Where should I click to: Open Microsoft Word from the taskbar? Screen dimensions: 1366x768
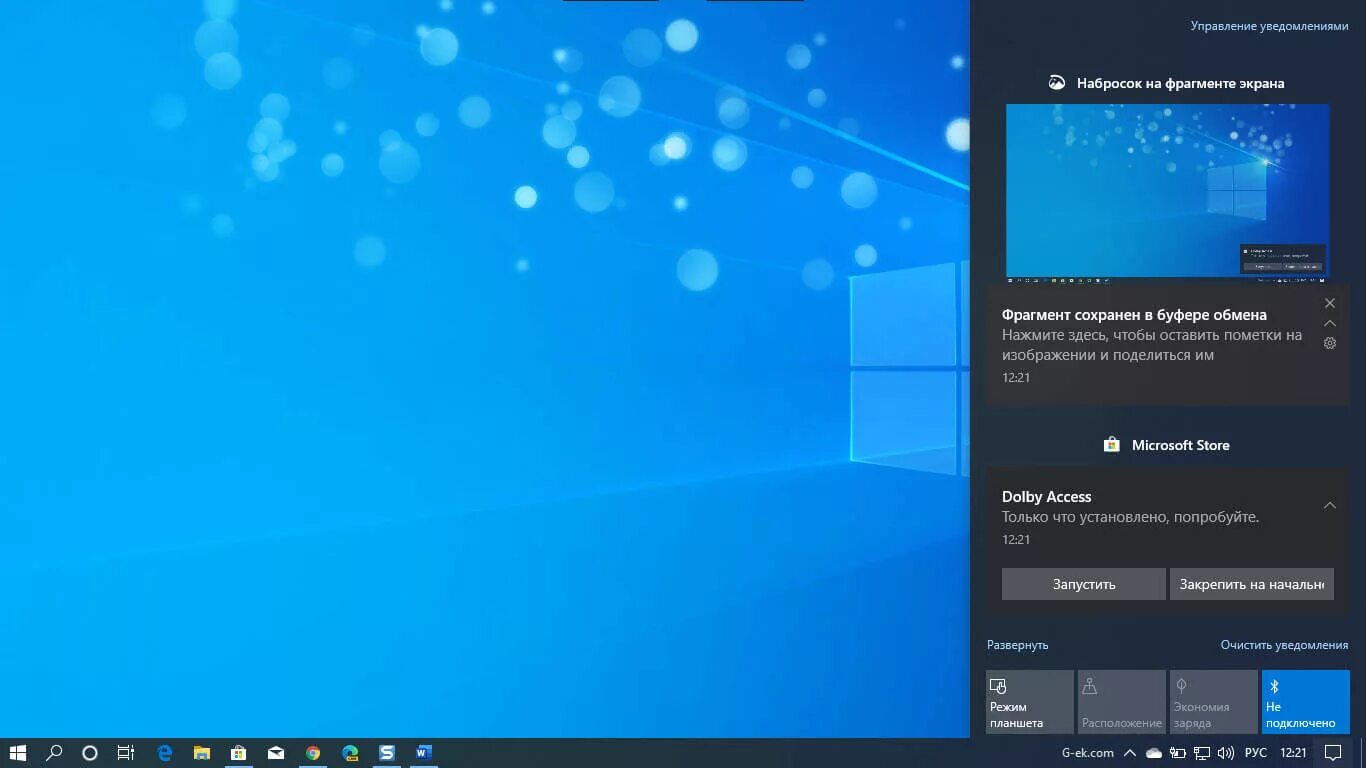click(x=423, y=753)
